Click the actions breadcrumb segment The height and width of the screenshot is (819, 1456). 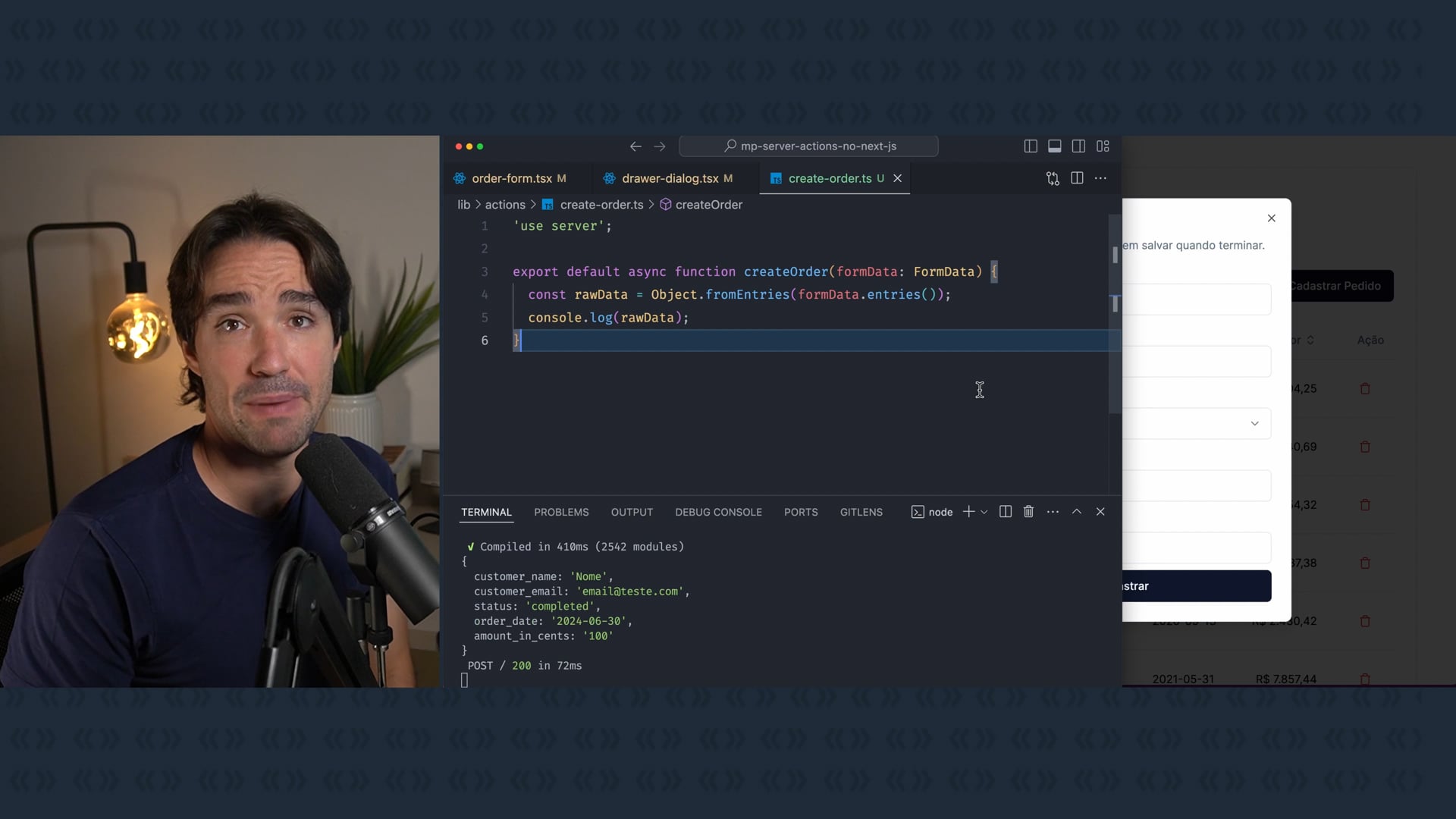[x=505, y=205]
